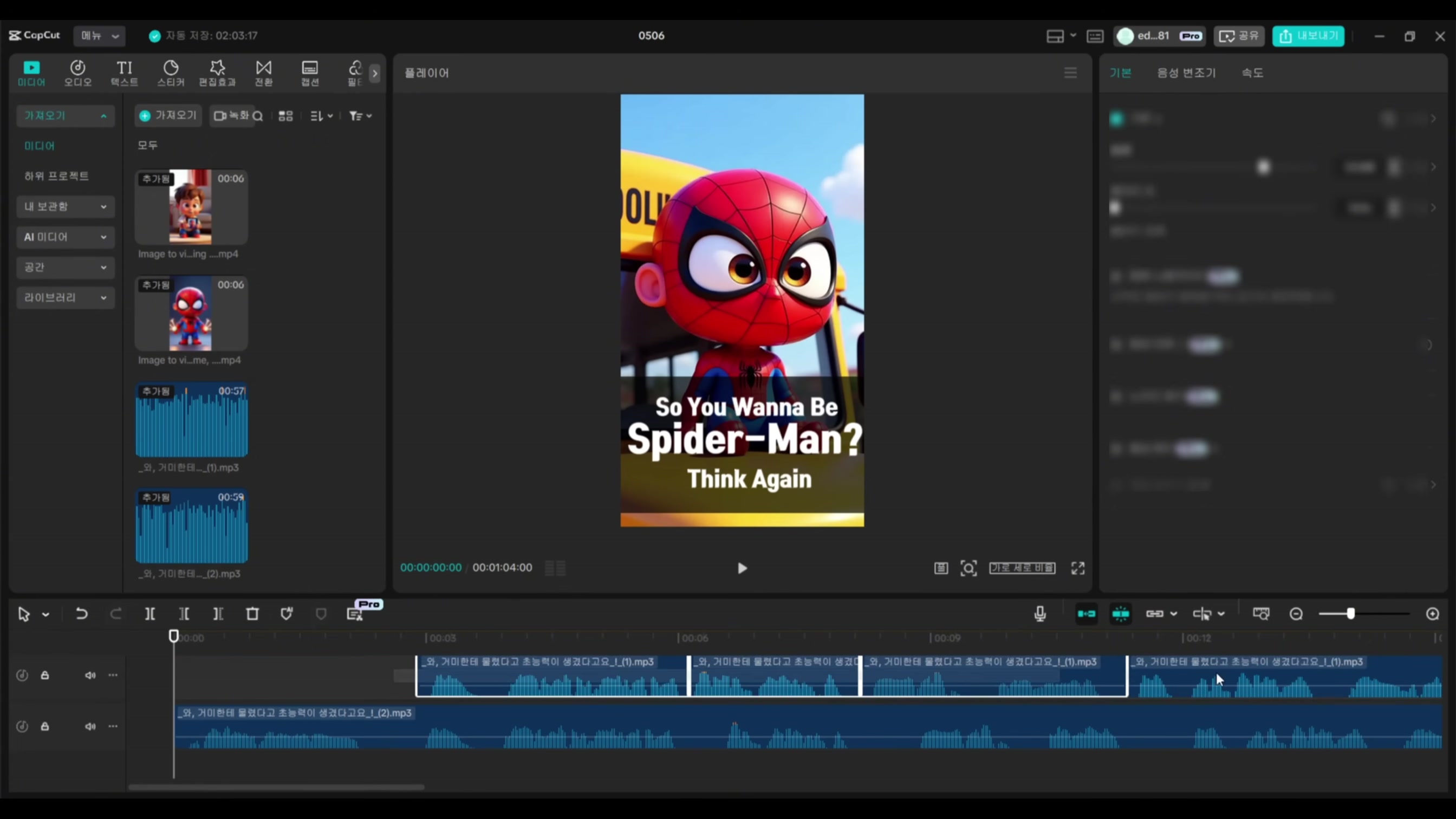Click the Pro caption removal tool icon

click(x=355, y=614)
